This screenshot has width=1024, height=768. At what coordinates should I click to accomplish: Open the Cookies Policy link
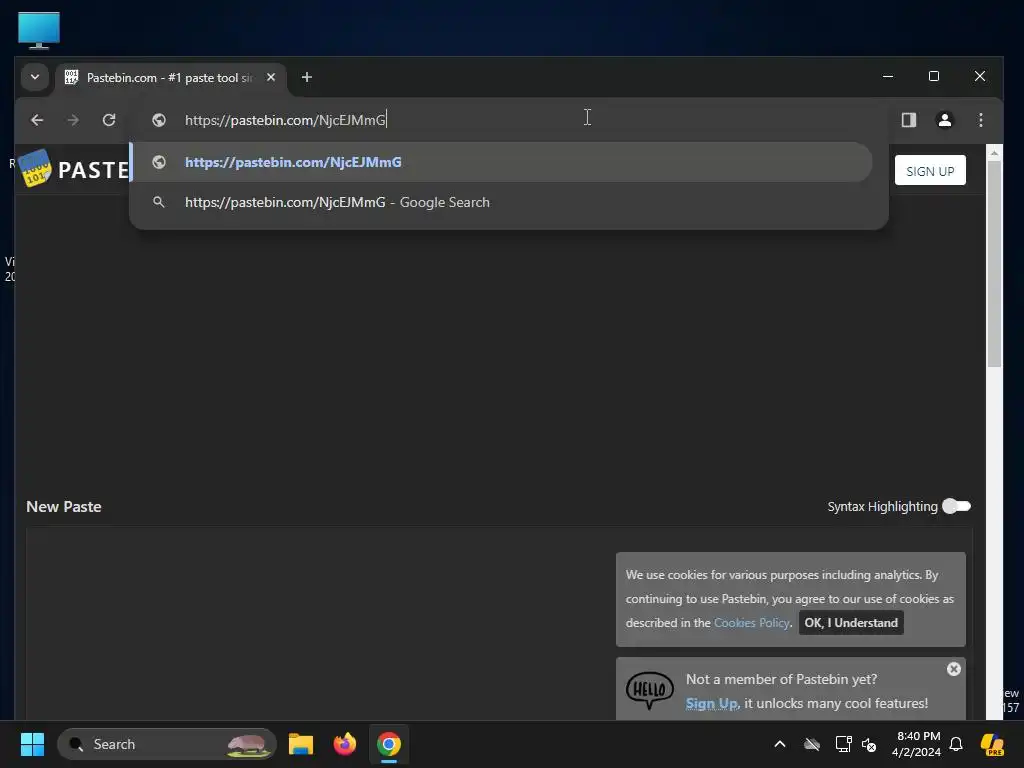click(x=751, y=623)
